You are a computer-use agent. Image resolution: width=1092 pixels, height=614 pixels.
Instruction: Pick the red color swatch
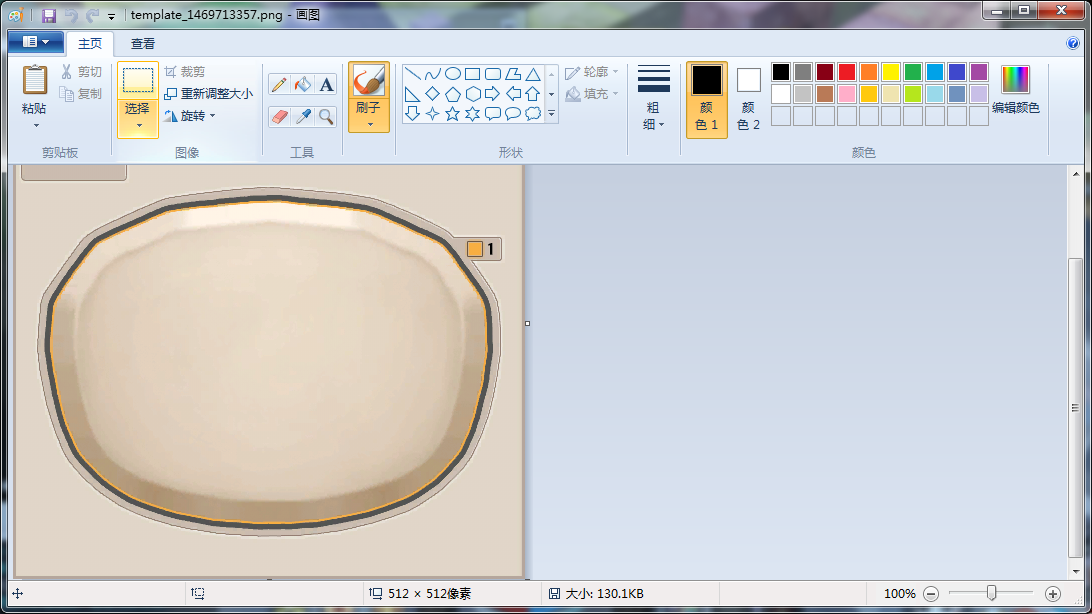tap(847, 72)
